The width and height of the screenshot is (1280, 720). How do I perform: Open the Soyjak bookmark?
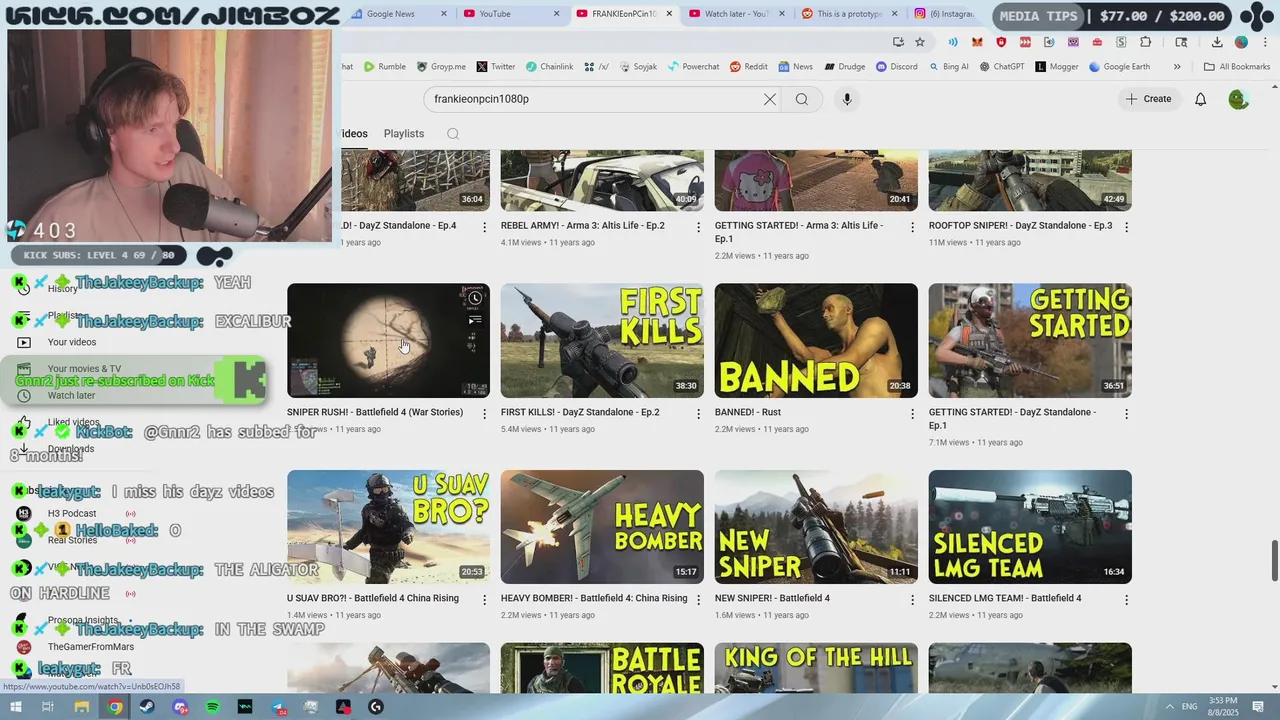[x=638, y=67]
